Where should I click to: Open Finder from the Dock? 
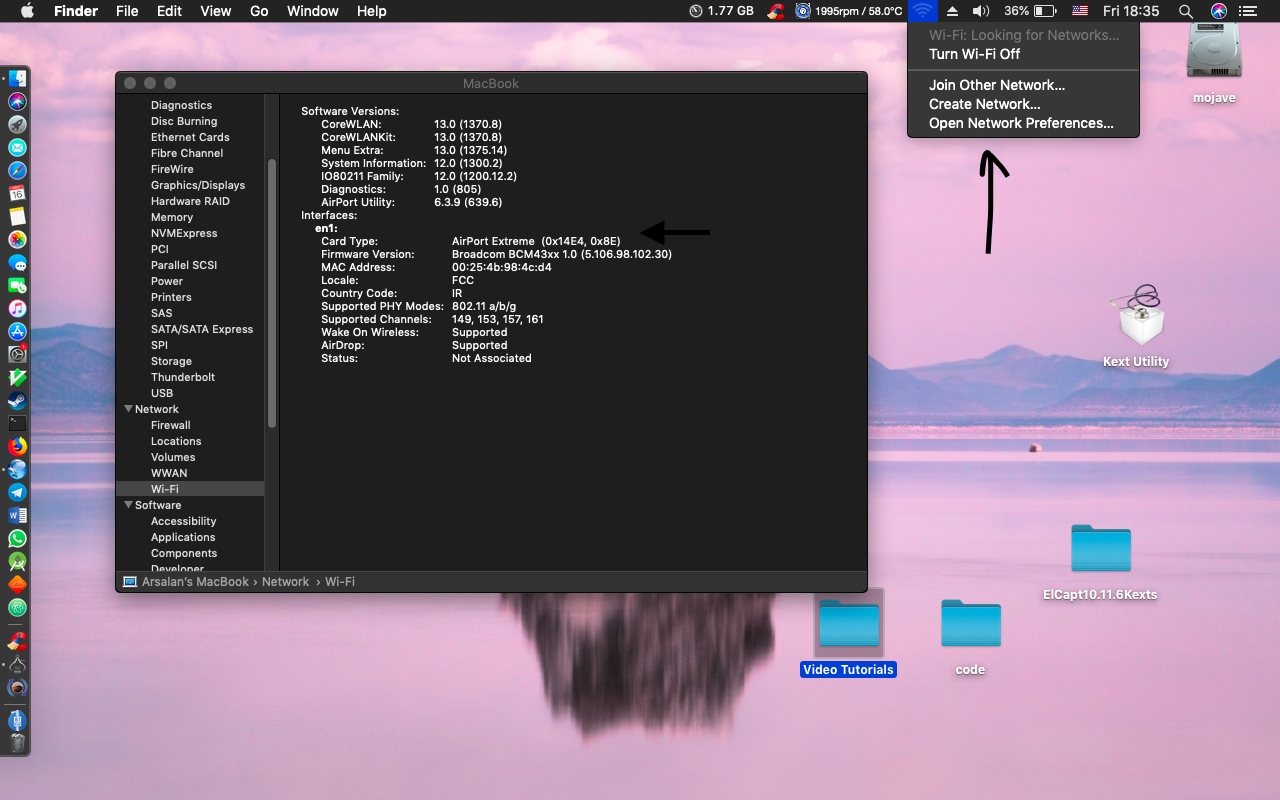[x=17, y=79]
